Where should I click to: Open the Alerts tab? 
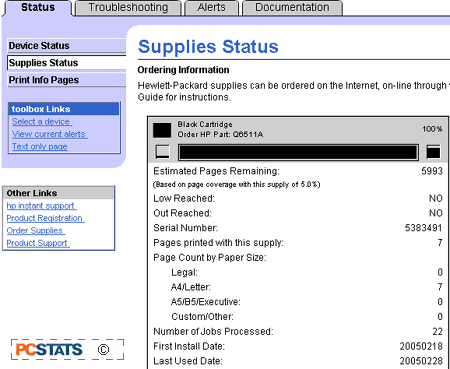tap(212, 8)
